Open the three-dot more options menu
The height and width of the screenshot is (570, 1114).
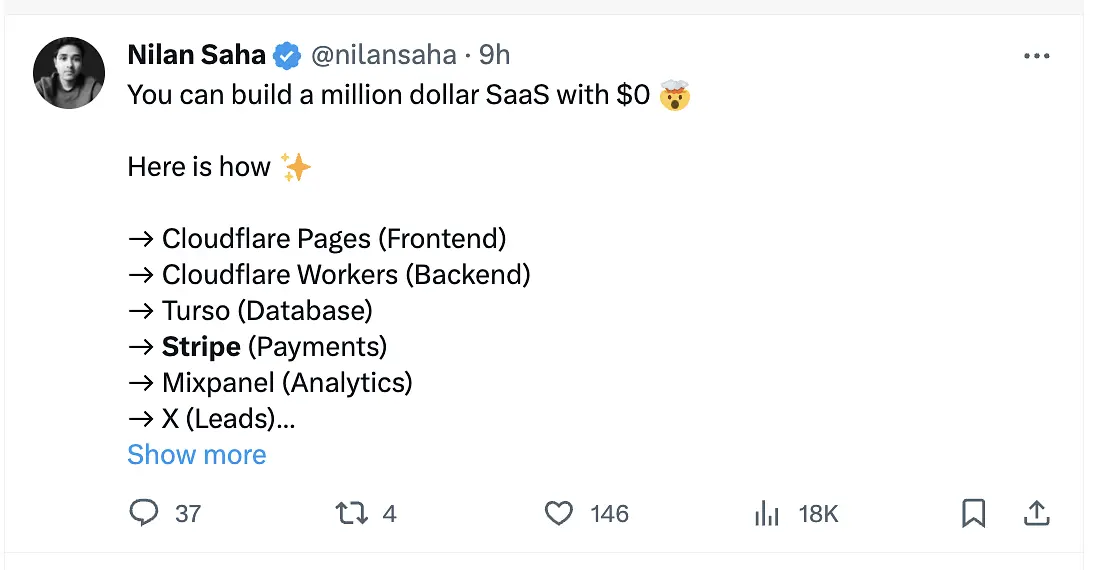coord(1037,56)
